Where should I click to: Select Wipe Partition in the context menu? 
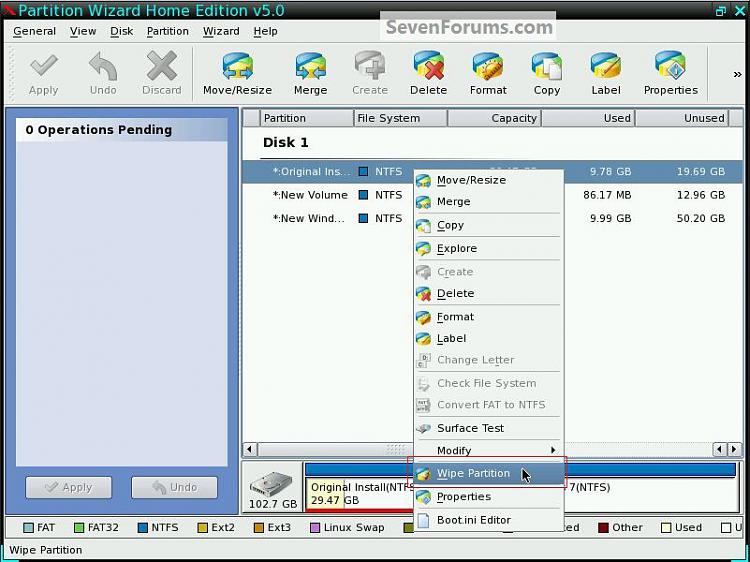(488, 473)
